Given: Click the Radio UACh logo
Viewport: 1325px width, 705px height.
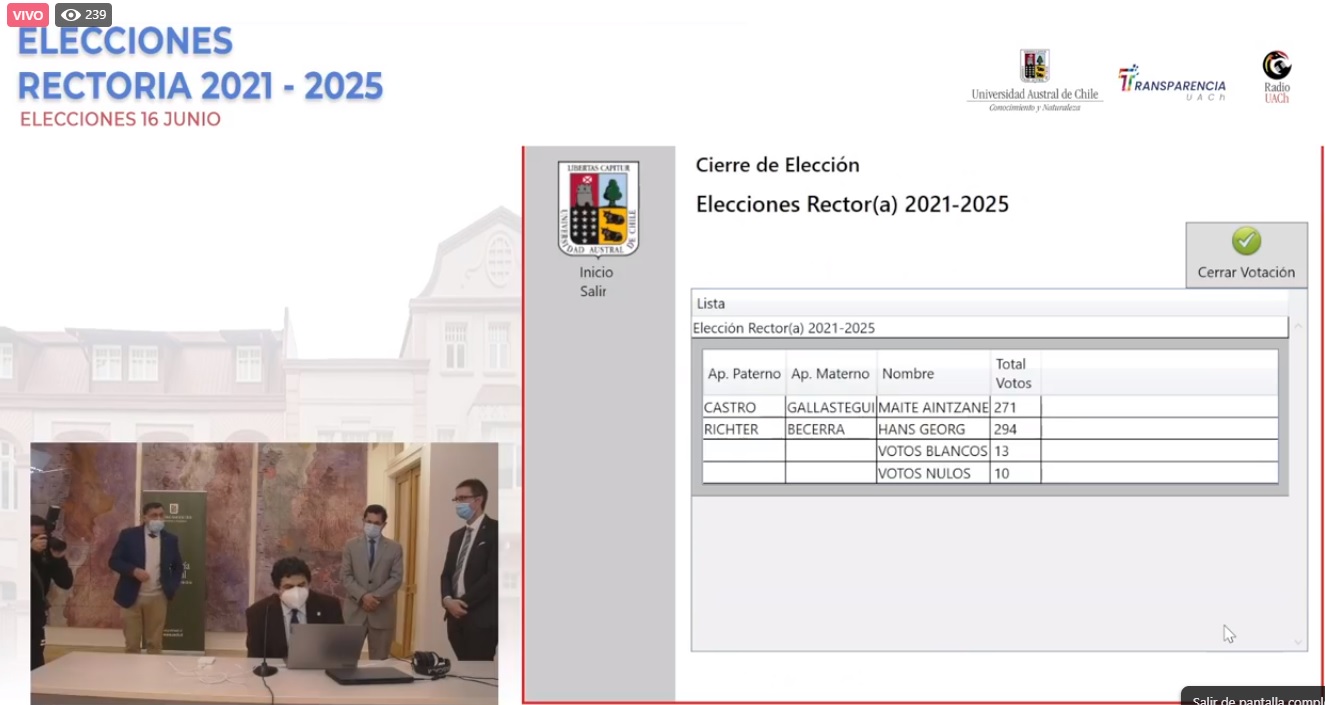Looking at the screenshot, I should (1277, 77).
